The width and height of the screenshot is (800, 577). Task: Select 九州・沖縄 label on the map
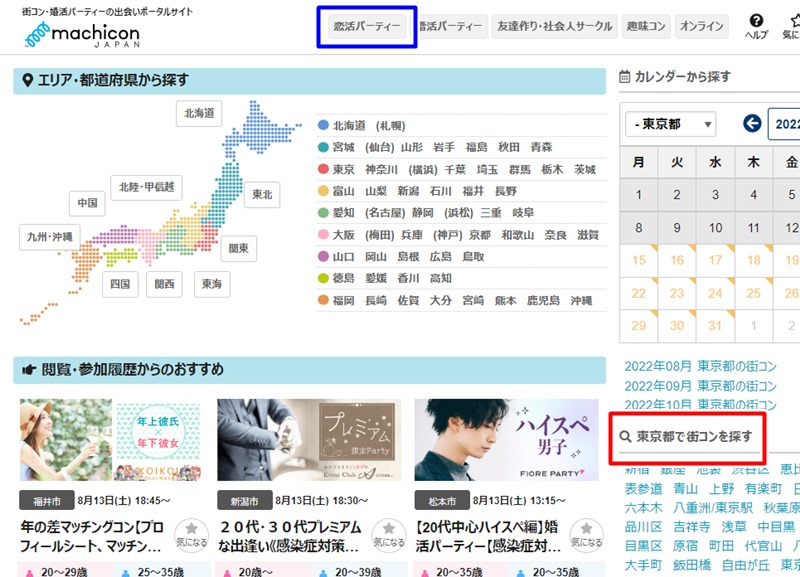point(49,237)
